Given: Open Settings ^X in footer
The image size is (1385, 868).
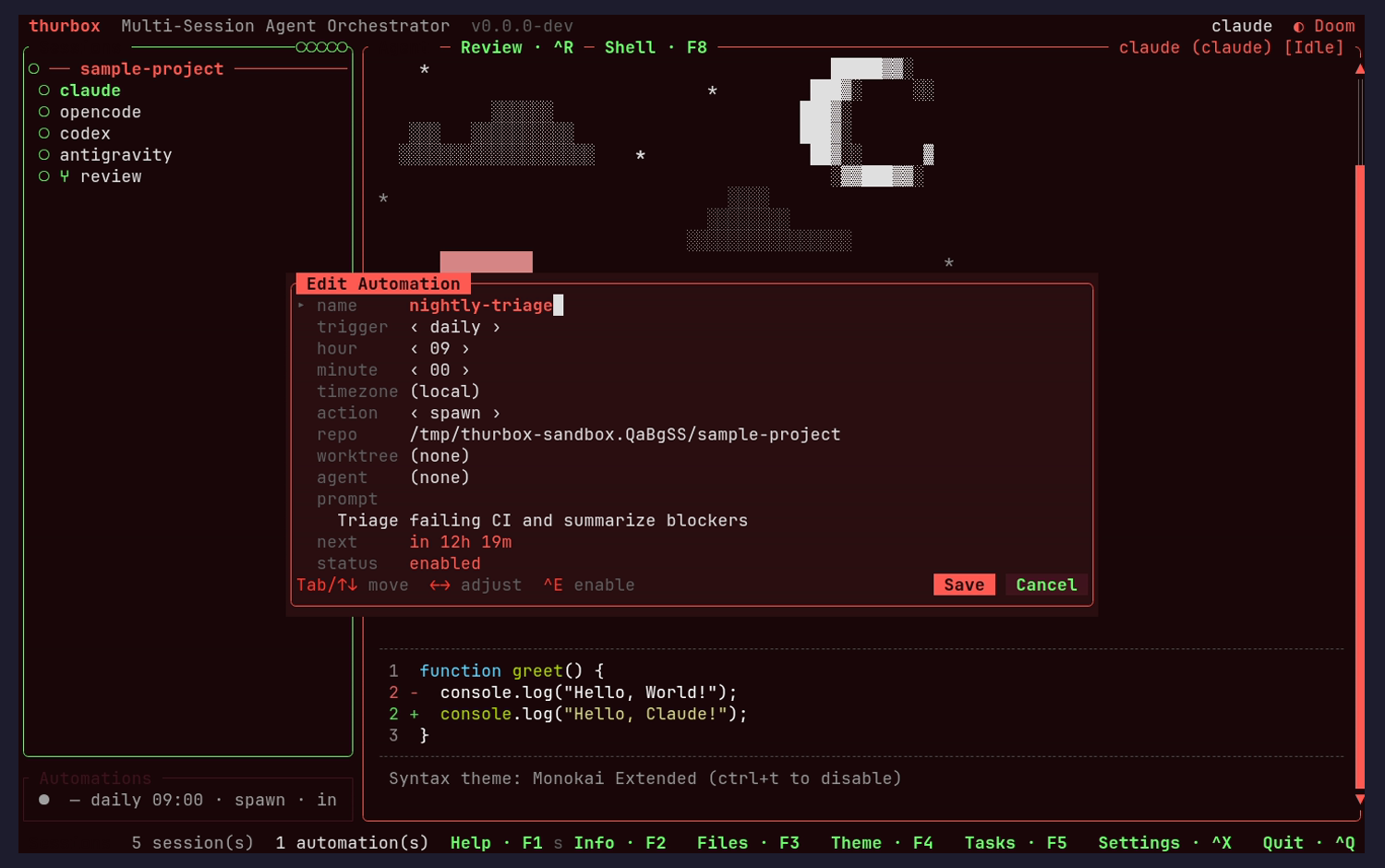Looking at the screenshot, I should point(1164,843).
